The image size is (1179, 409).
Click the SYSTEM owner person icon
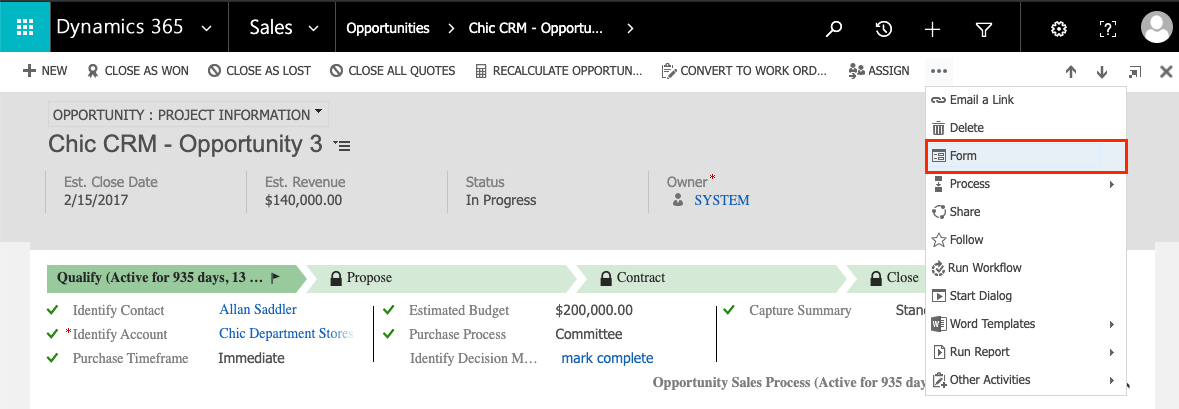pyautogui.click(x=678, y=200)
